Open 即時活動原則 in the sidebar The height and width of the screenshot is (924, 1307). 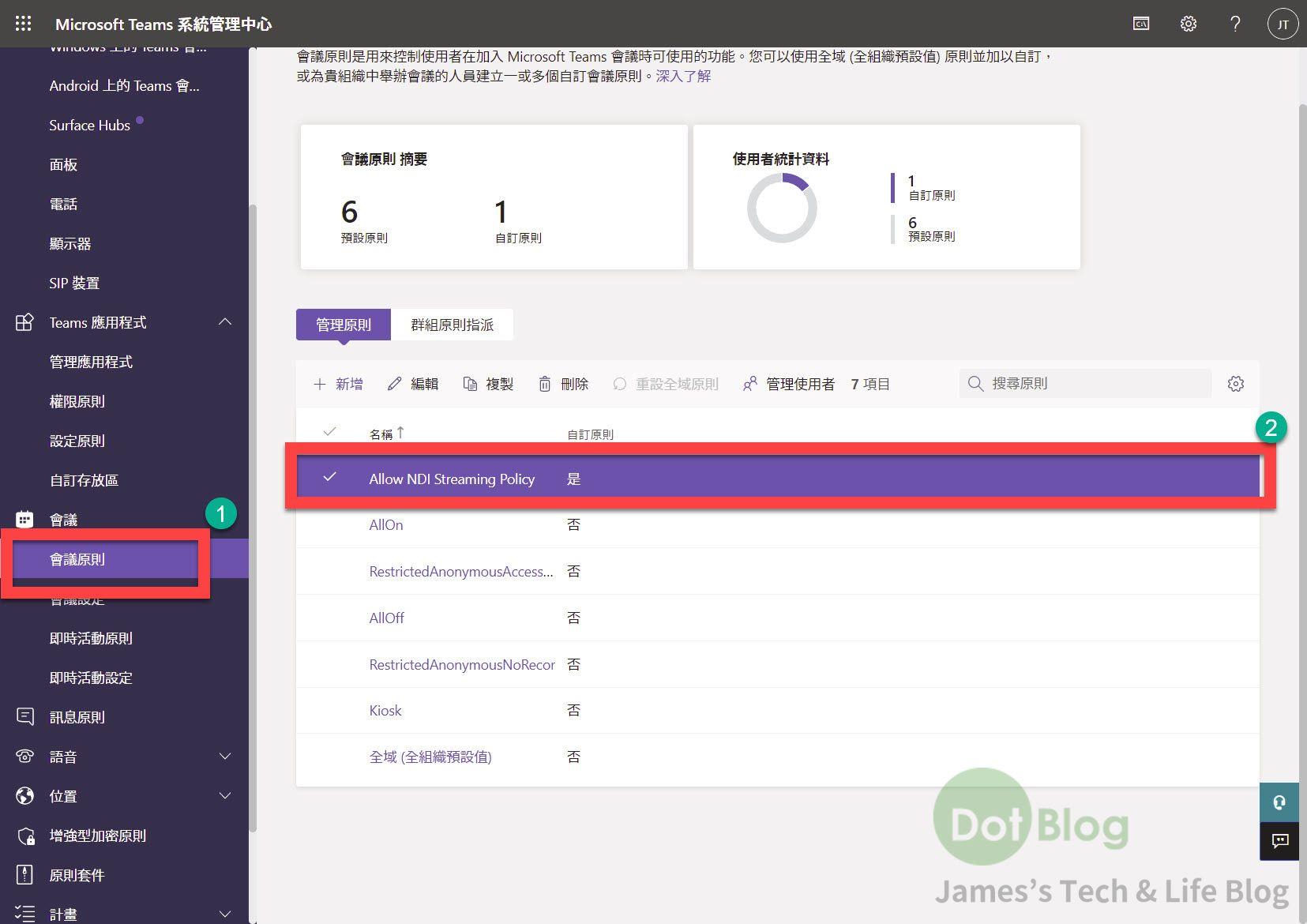[x=91, y=638]
